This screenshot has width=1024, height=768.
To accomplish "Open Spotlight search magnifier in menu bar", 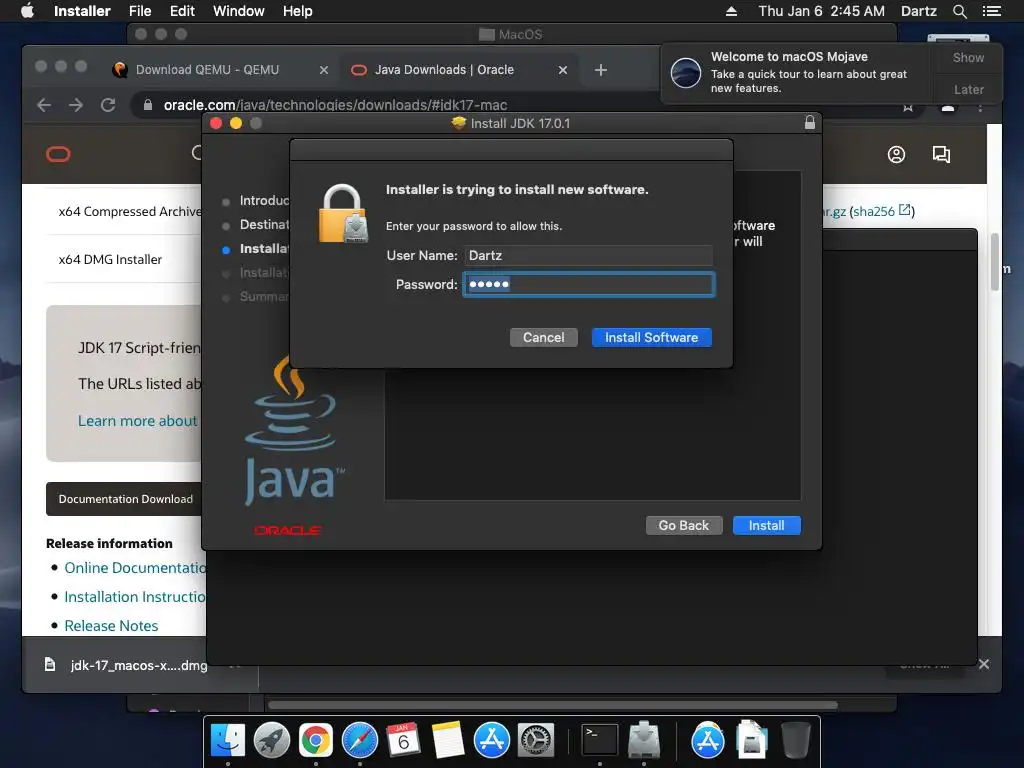I will 959,11.
